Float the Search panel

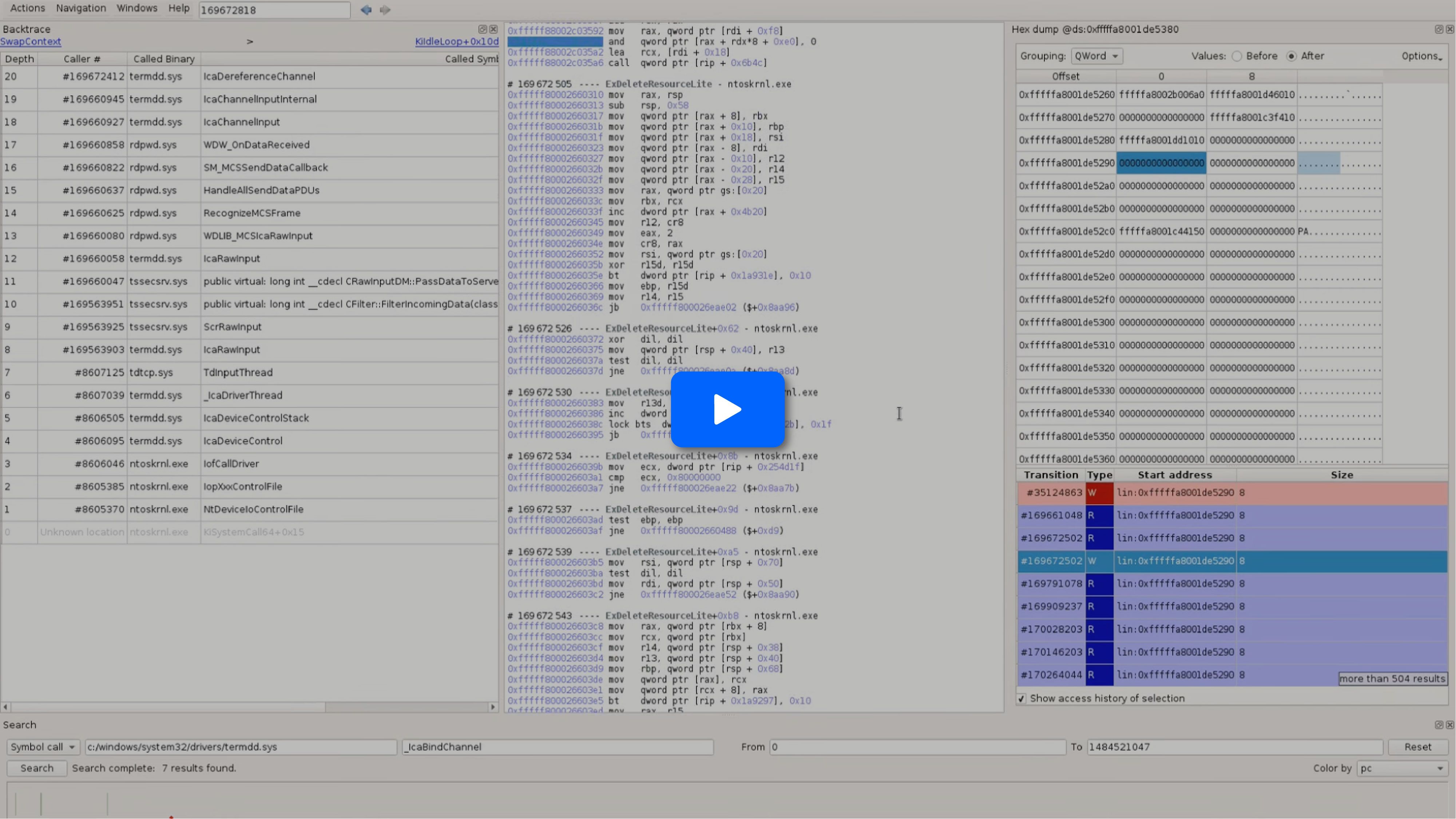(x=1439, y=725)
